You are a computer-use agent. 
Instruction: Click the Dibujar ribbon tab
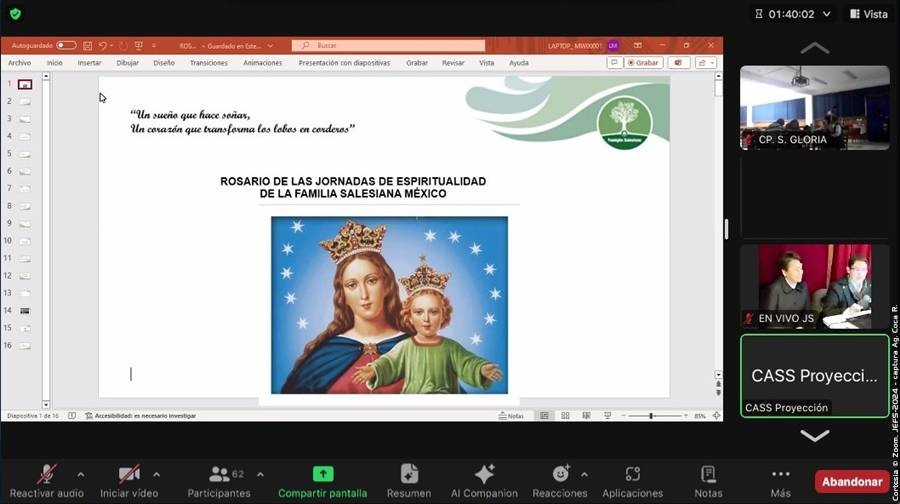(x=127, y=63)
